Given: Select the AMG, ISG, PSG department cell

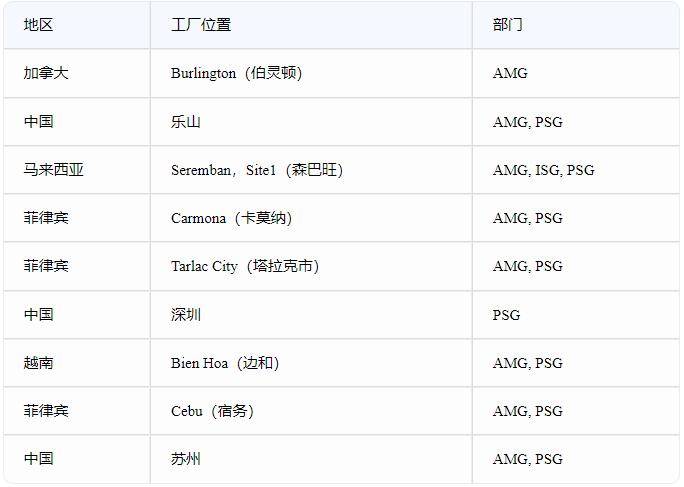Looking at the screenshot, I should tap(543, 170).
